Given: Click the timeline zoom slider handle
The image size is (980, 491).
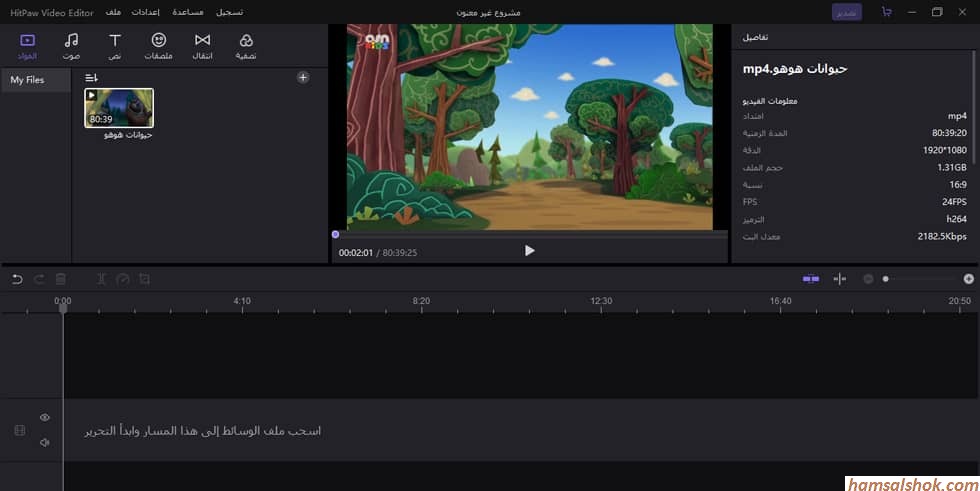Looking at the screenshot, I should pyautogui.click(x=886, y=279).
